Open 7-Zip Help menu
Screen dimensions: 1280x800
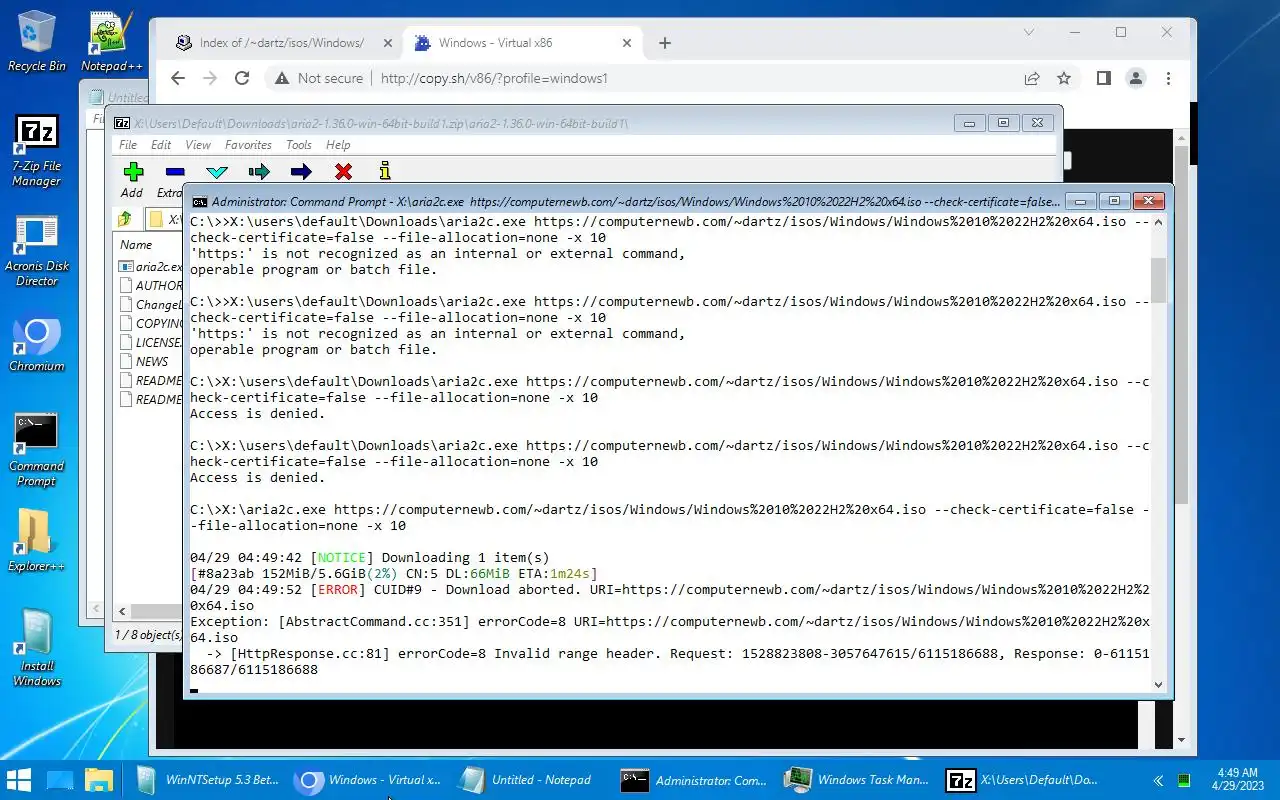(338, 145)
